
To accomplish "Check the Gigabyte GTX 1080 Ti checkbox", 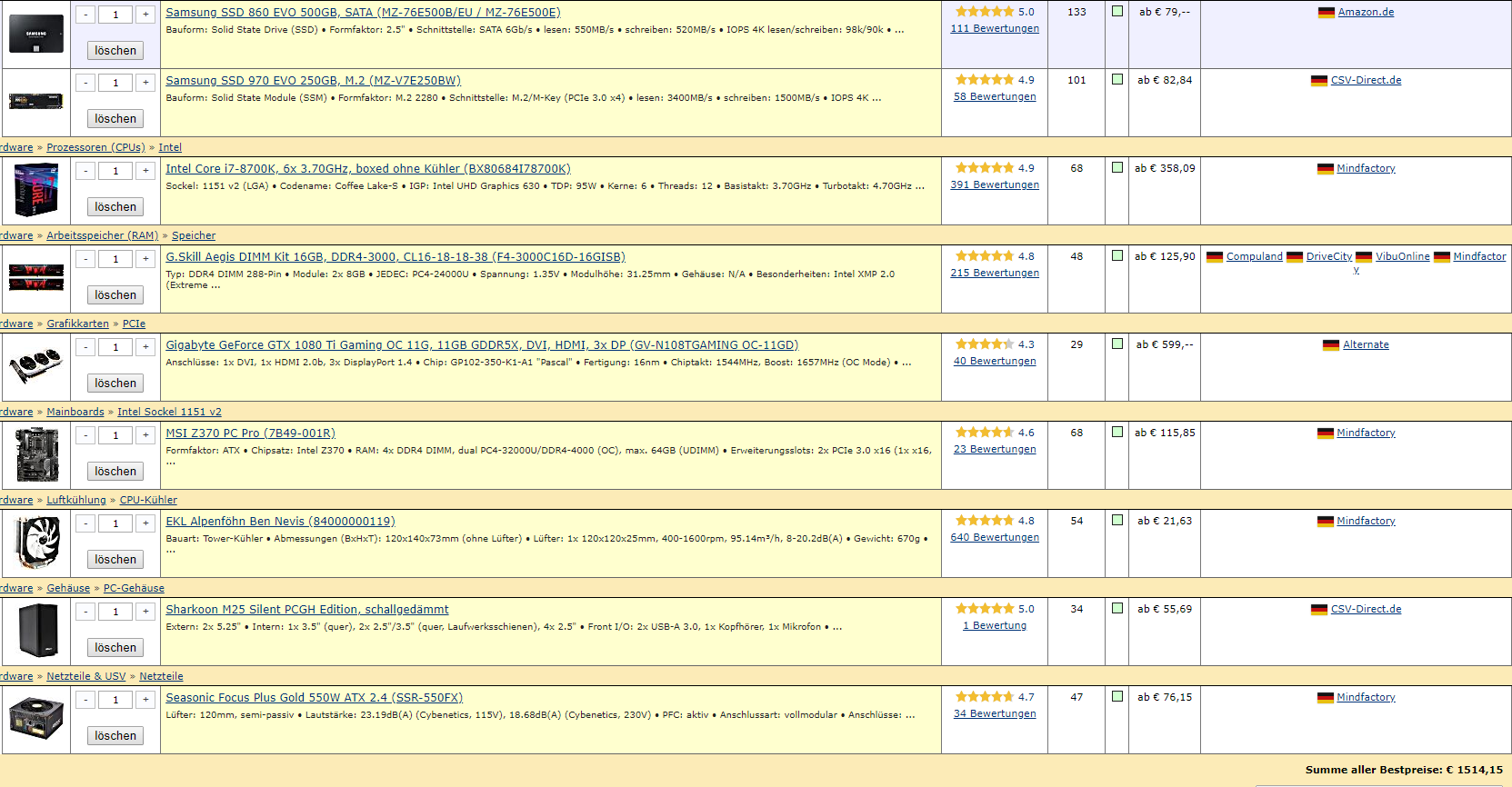I will pos(1117,344).
